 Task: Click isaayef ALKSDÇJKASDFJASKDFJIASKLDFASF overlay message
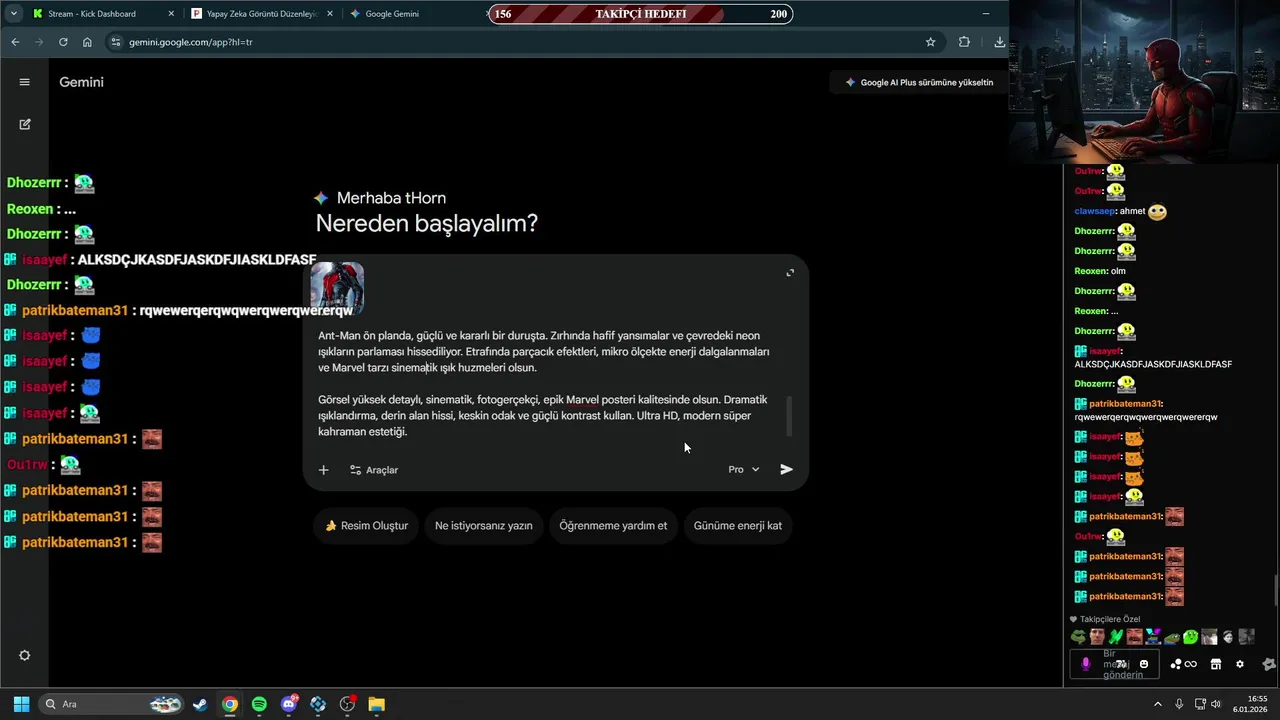click(160, 259)
